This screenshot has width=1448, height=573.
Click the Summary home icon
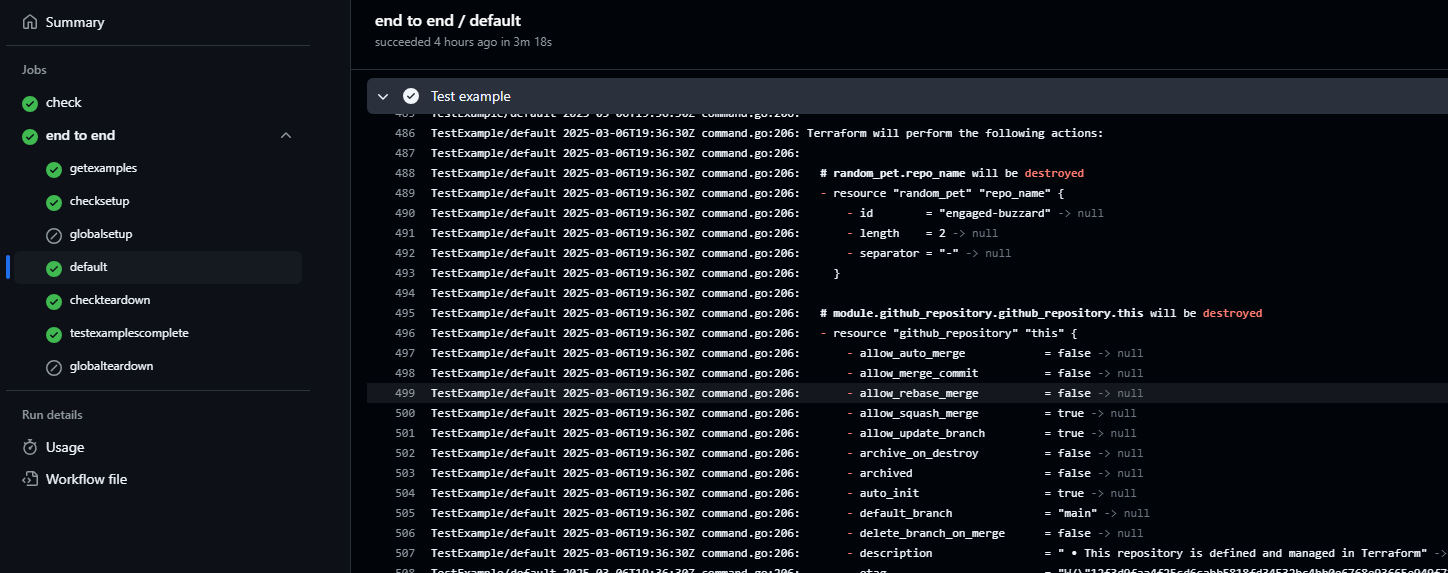pyautogui.click(x=30, y=22)
